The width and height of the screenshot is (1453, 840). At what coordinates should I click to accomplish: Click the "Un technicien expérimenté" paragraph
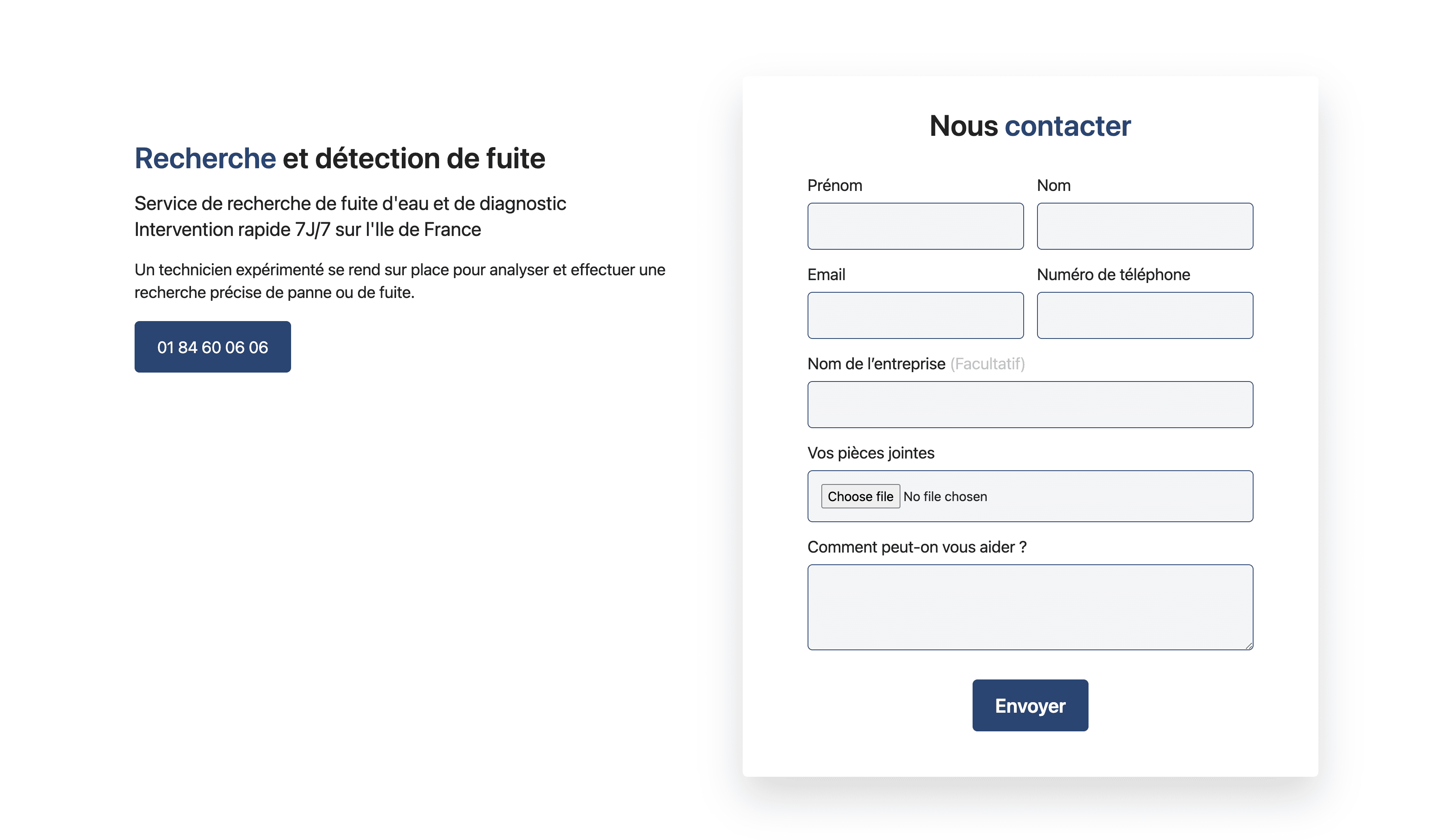400,281
